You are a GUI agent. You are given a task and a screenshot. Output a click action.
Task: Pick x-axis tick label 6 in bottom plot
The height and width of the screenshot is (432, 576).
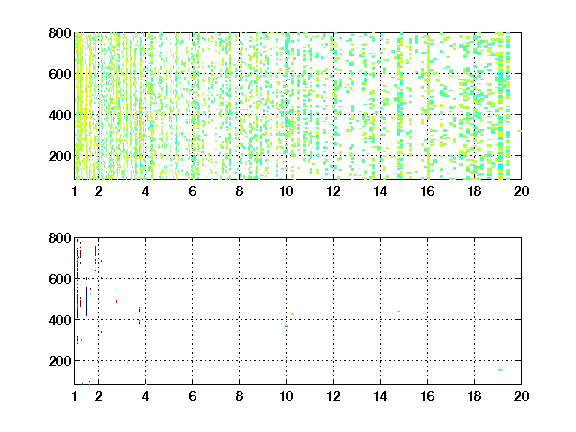pyautogui.click(x=192, y=396)
